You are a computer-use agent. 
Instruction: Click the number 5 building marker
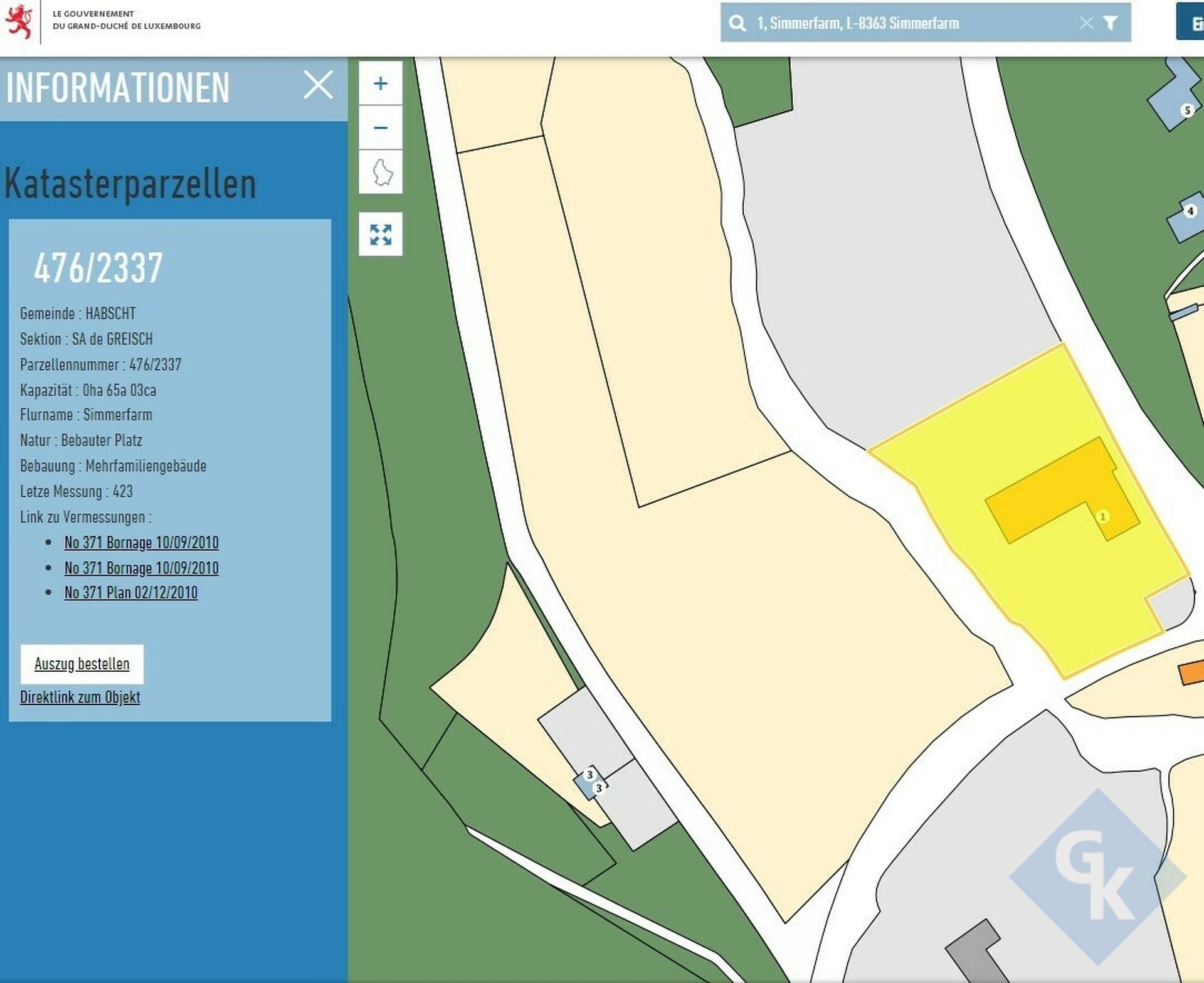tap(1186, 110)
